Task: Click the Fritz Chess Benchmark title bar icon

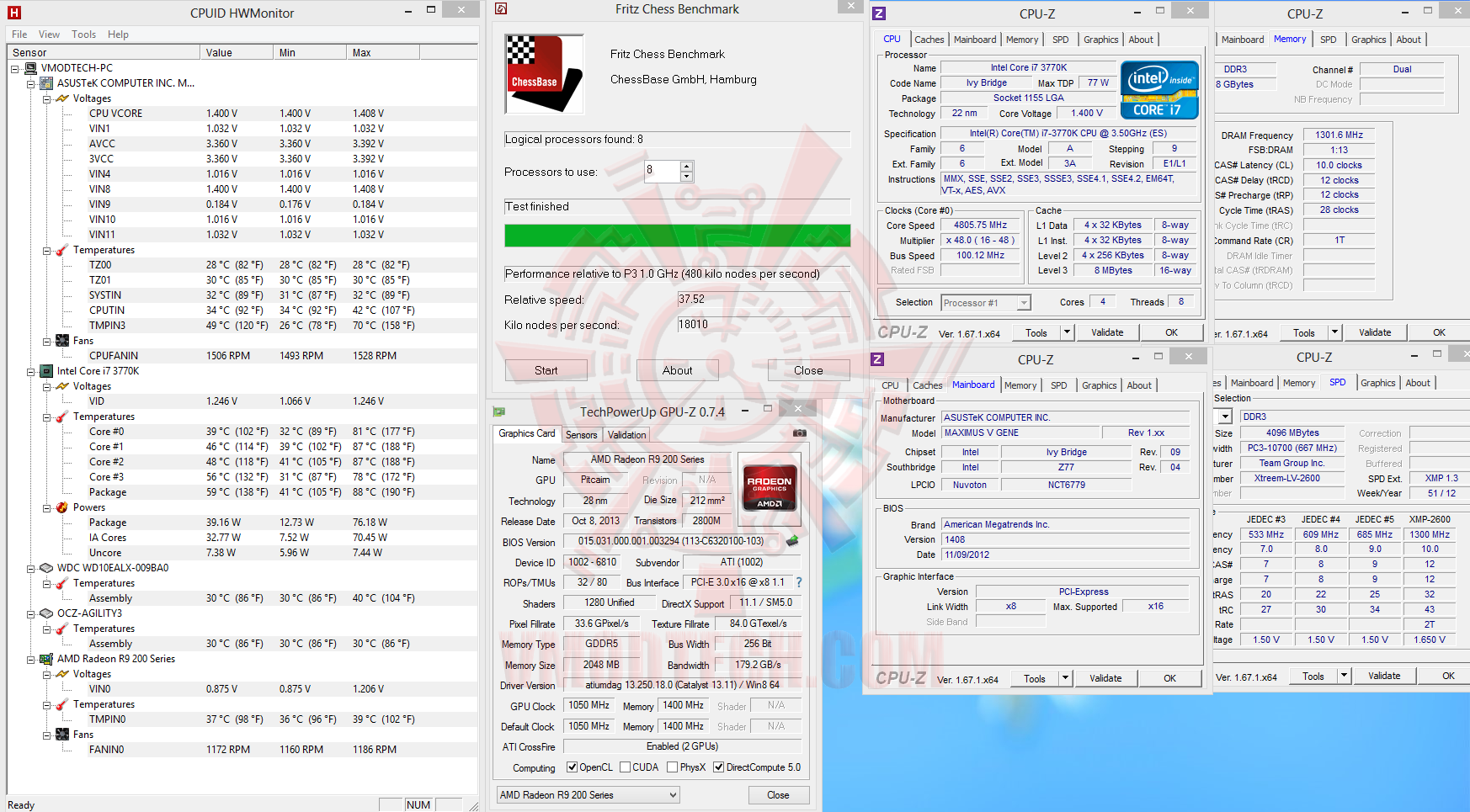Action: pyautogui.click(x=501, y=8)
